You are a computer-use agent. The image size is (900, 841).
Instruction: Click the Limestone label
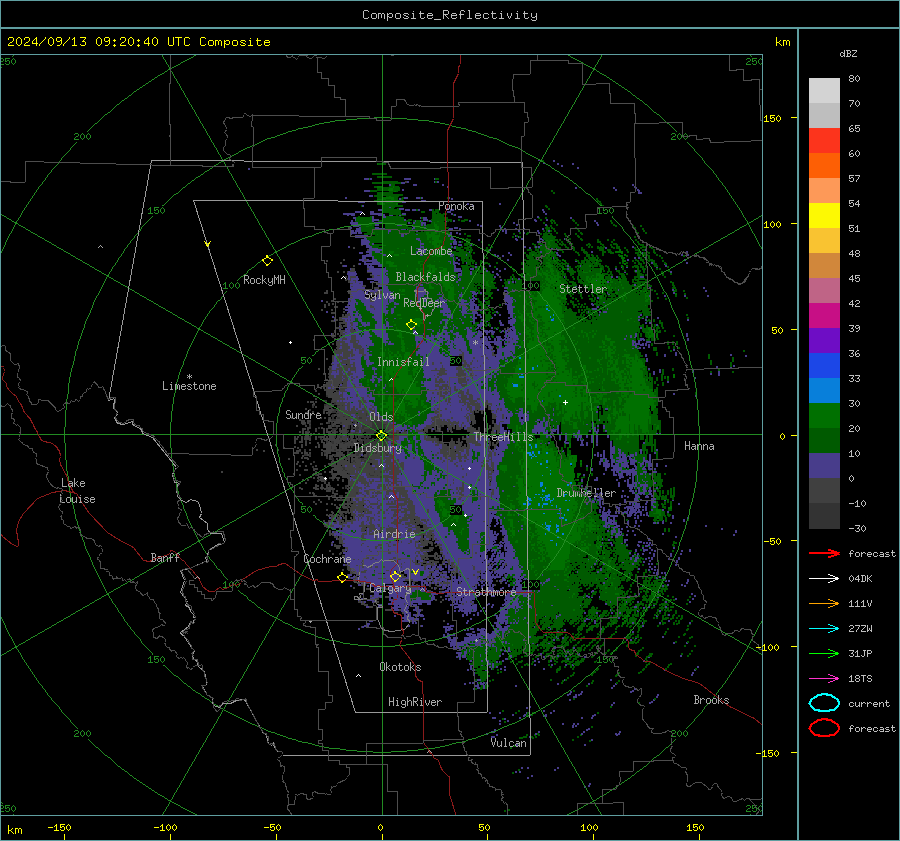click(189, 386)
